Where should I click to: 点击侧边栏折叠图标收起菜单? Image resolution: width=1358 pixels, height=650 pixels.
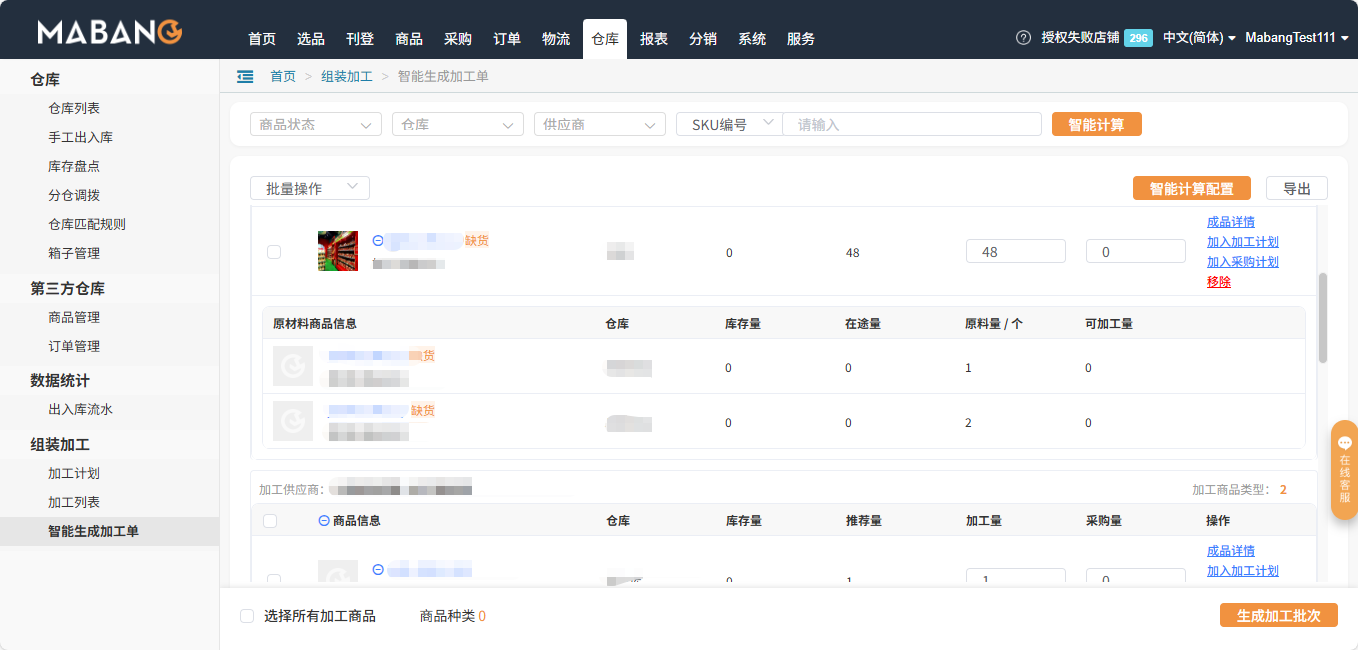(x=245, y=75)
